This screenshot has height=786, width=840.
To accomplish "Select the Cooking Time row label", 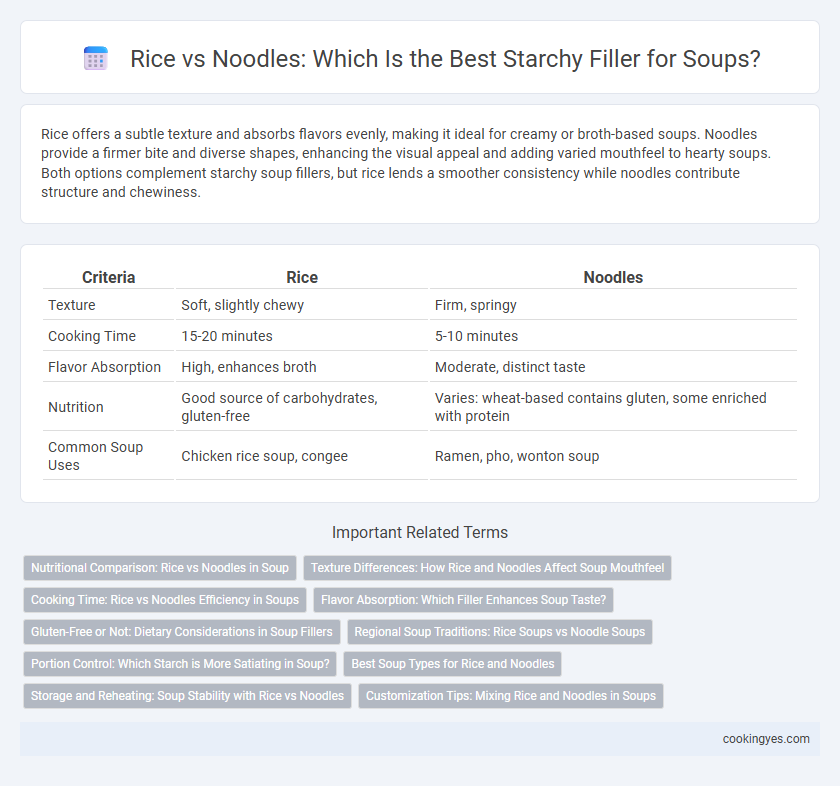I will [x=92, y=336].
